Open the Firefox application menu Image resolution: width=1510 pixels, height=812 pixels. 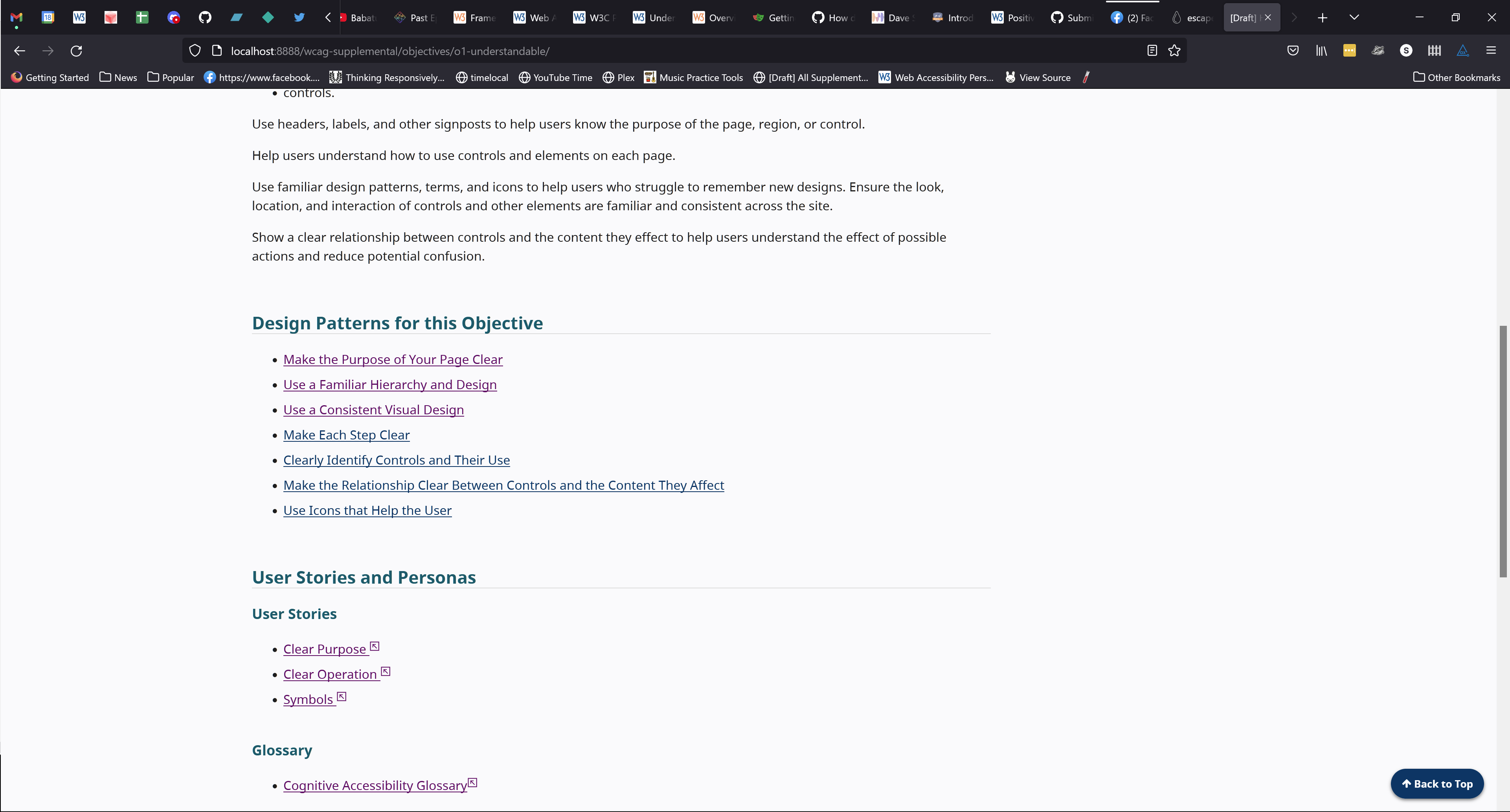tap(1492, 51)
